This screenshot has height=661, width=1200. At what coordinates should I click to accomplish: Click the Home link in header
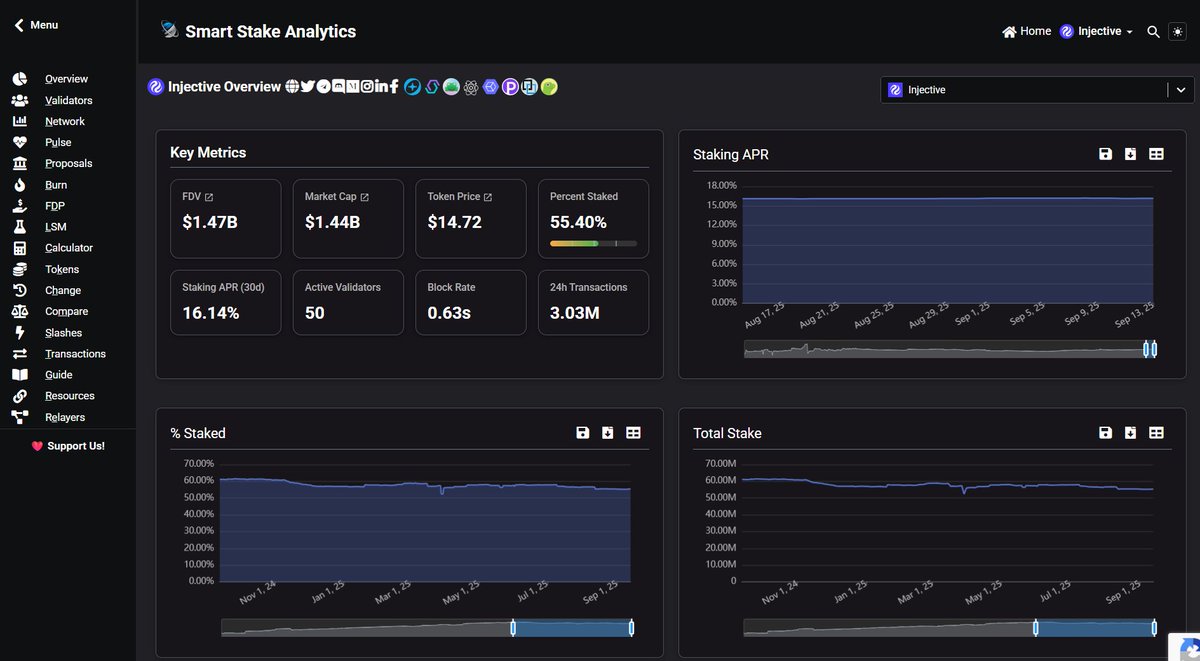1026,32
